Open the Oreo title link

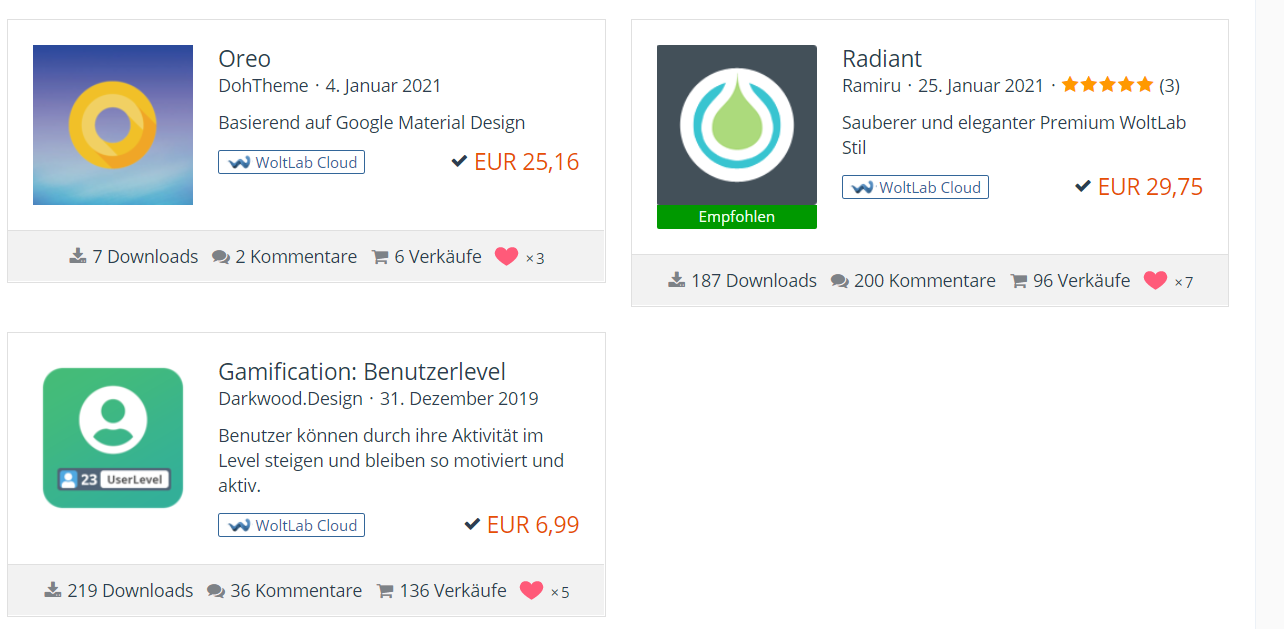[244, 59]
